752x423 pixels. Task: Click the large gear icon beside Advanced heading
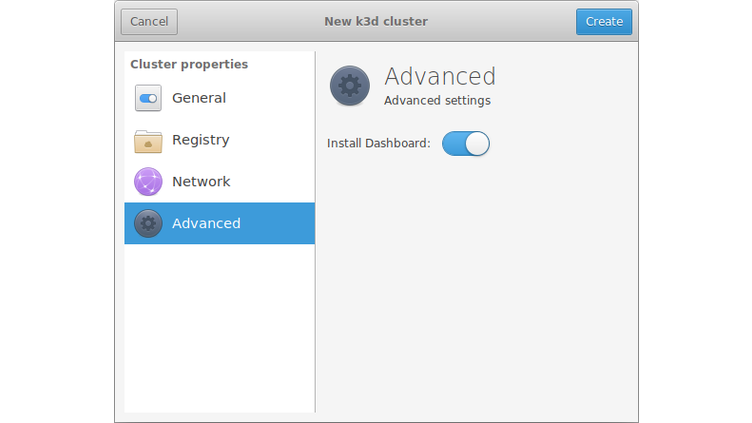350,86
